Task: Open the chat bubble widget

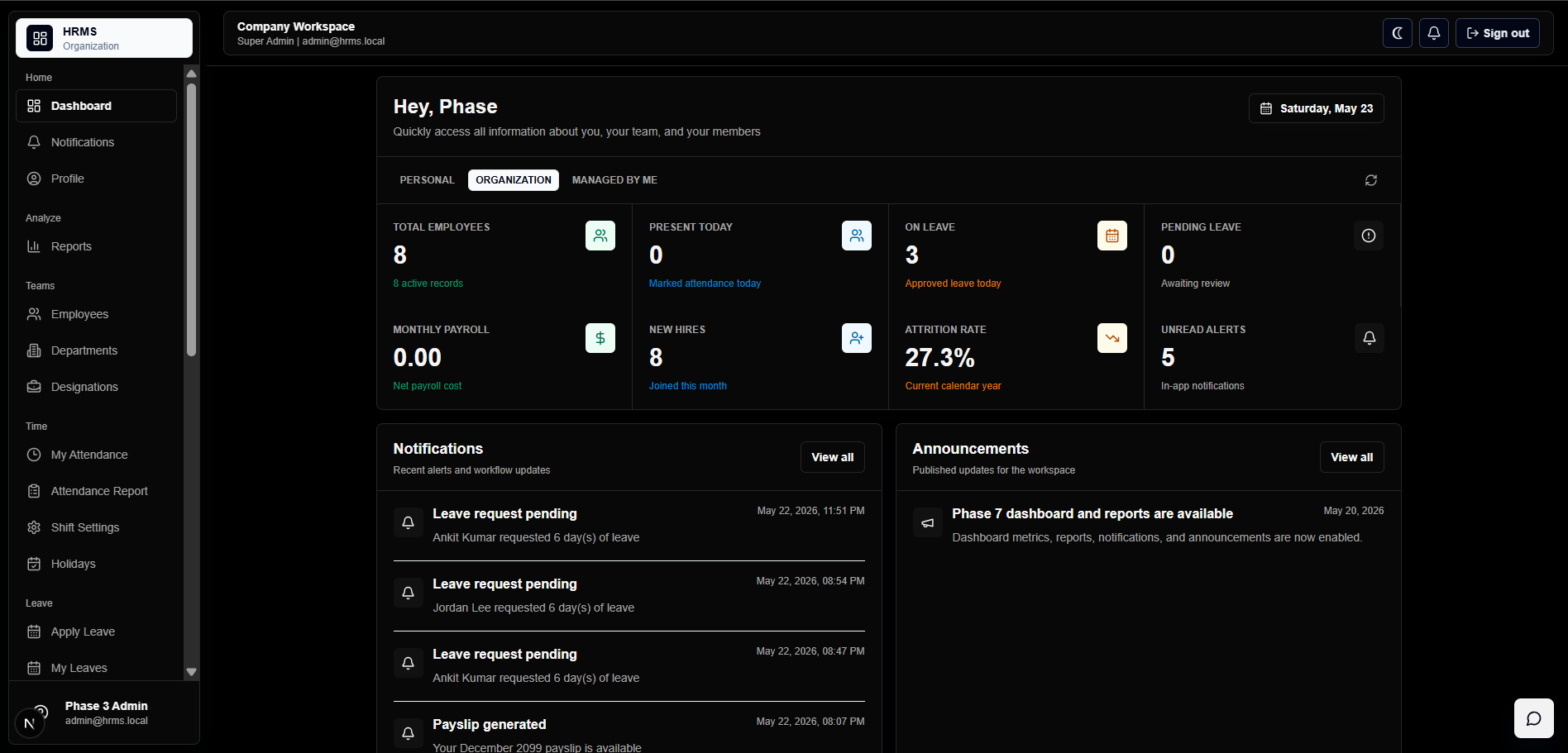Action: [x=1533, y=718]
